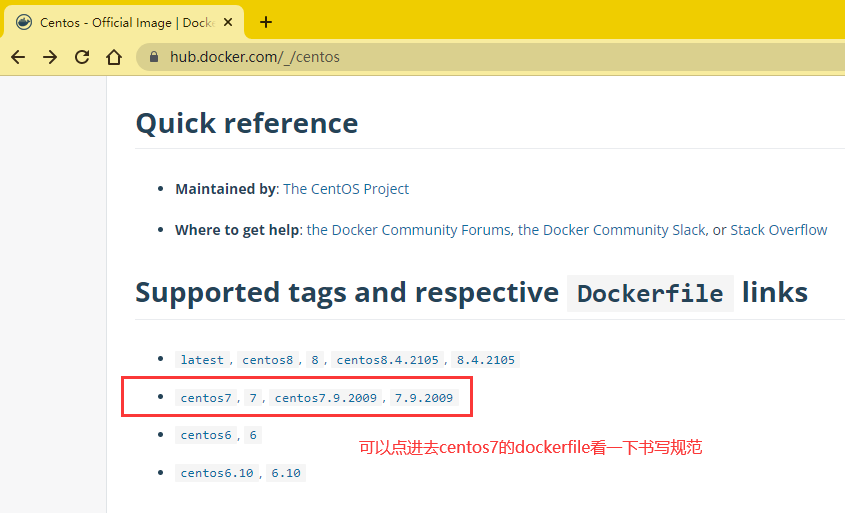This screenshot has height=513, width=845.
Task: Open the 8 tag link
Action: click(x=315, y=360)
